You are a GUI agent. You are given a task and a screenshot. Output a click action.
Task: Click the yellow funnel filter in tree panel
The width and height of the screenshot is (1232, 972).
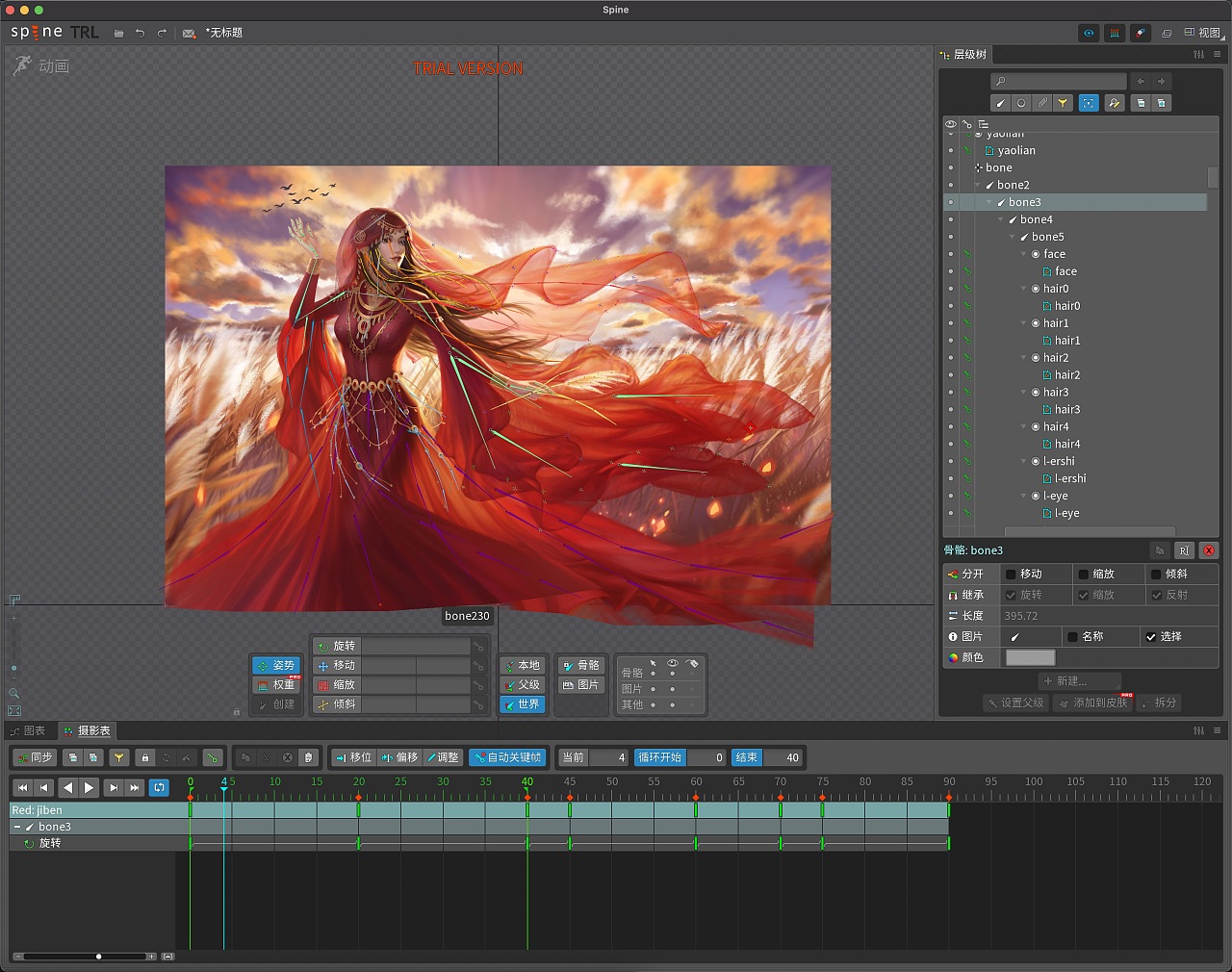(1063, 103)
